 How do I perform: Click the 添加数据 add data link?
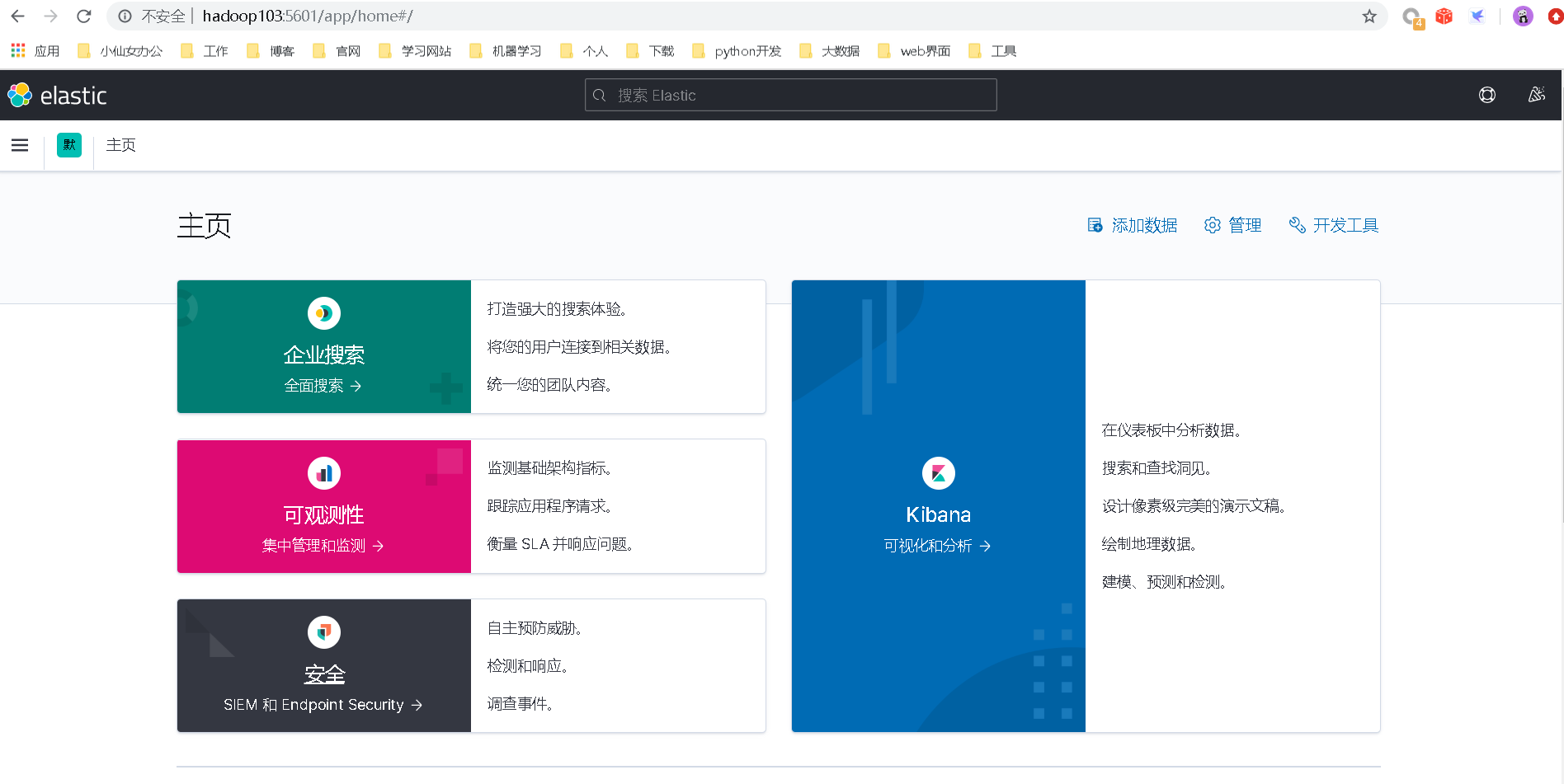pos(1132,225)
